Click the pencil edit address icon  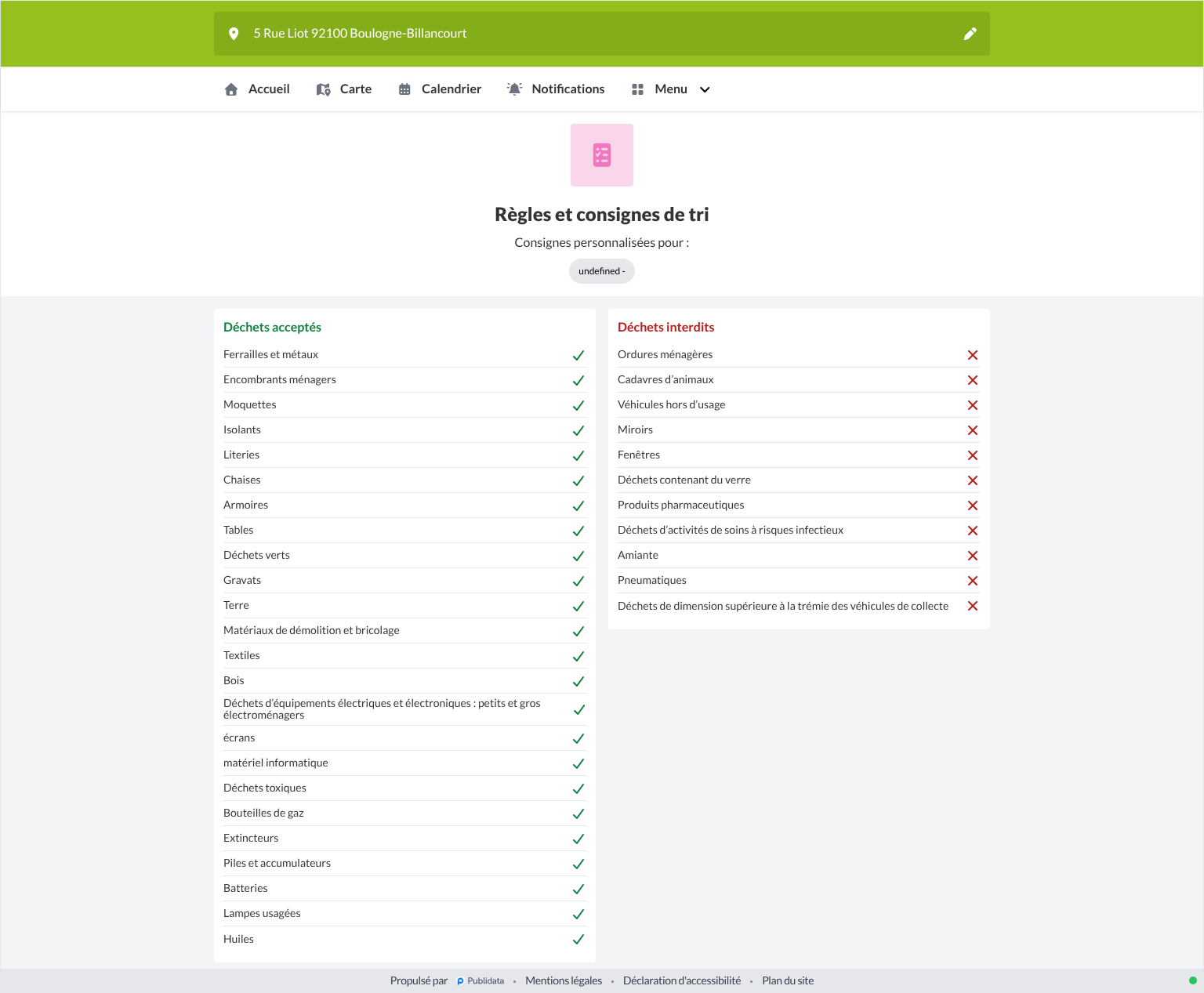click(x=970, y=34)
